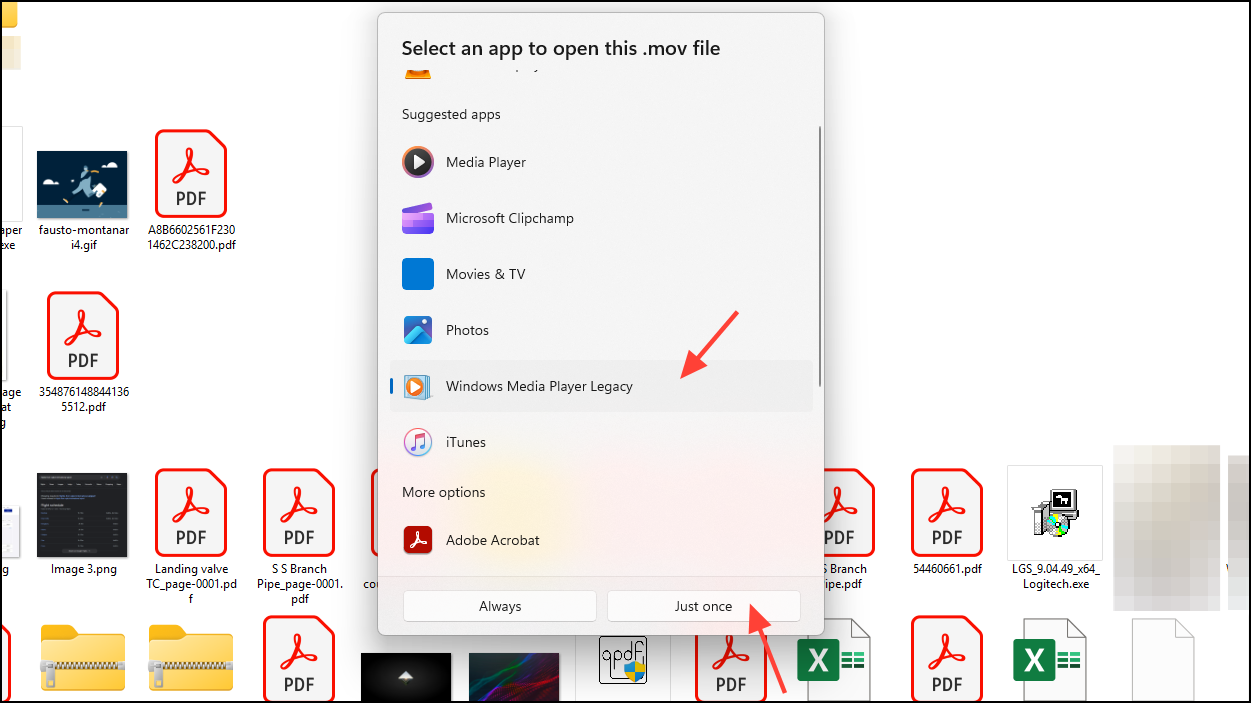Screen dimensions: 1251x703
Task: Select the qpdf installer icon
Action: pyautogui.click(x=623, y=660)
